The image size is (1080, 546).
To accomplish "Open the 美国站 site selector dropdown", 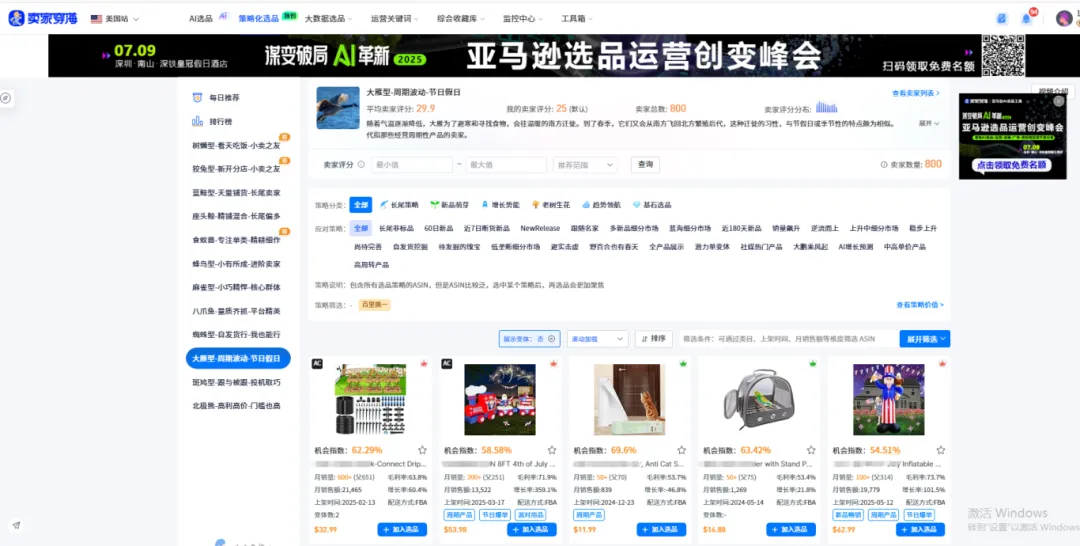I will 114,19.
